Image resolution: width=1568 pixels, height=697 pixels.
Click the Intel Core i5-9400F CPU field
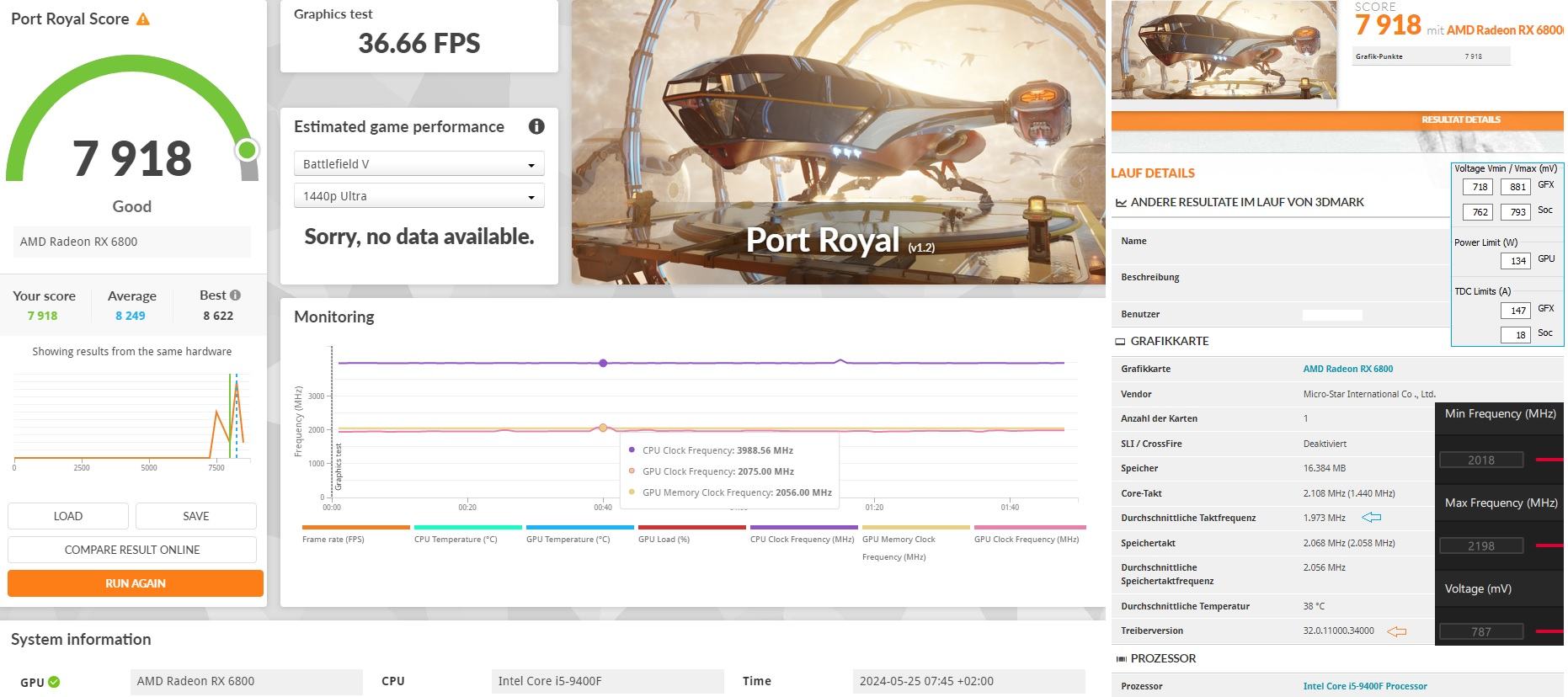pyautogui.click(x=607, y=682)
